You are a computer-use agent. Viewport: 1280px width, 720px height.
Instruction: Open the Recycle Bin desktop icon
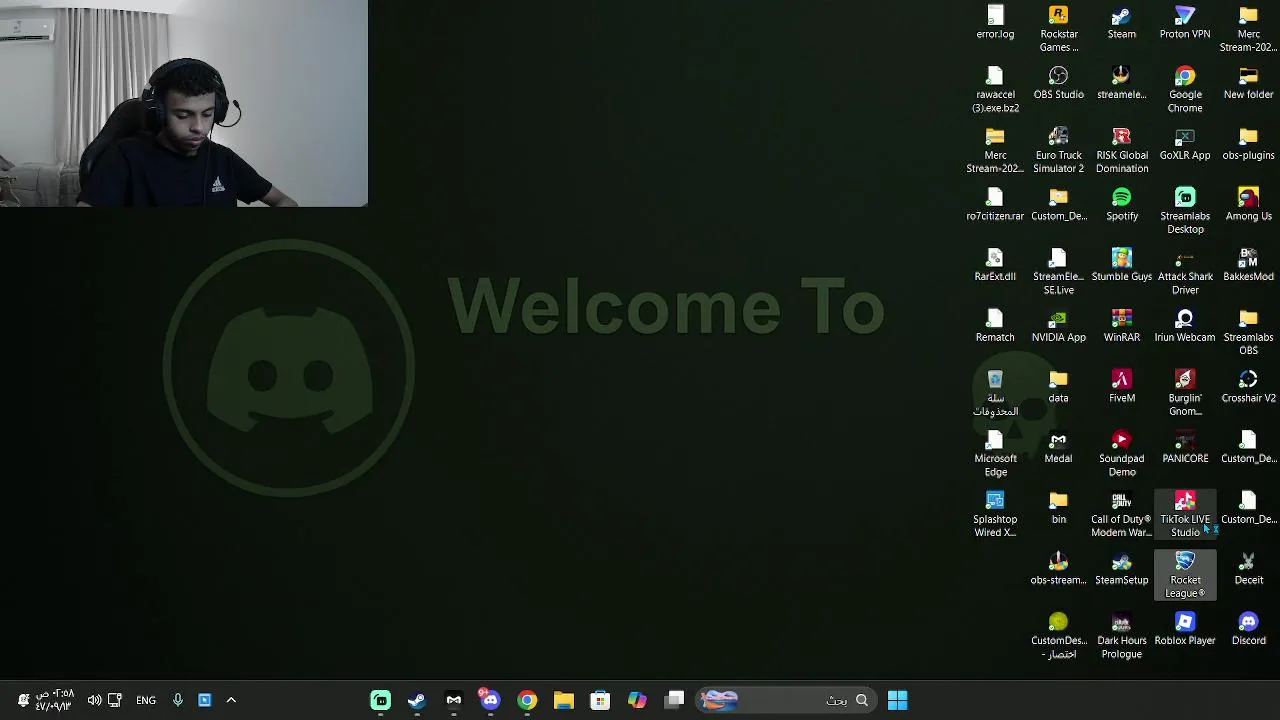pyautogui.click(x=995, y=393)
